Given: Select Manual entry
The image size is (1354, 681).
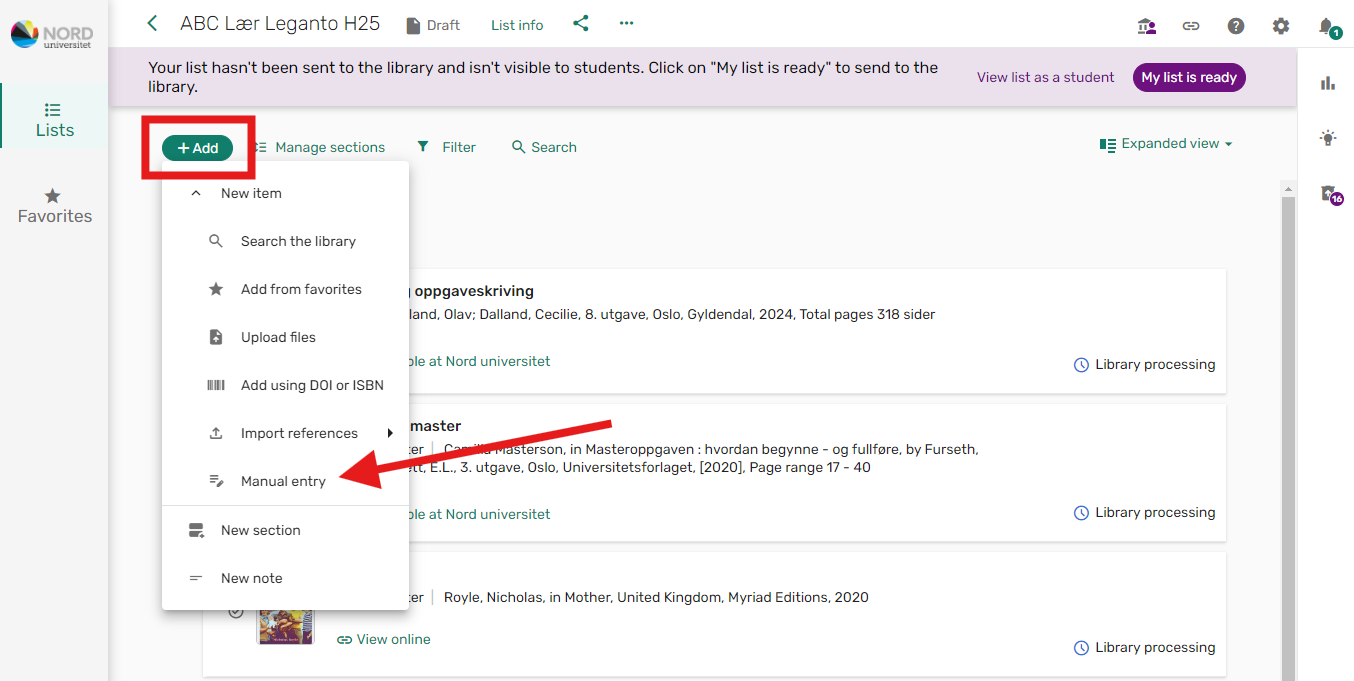Looking at the screenshot, I should tap(285, 481).
